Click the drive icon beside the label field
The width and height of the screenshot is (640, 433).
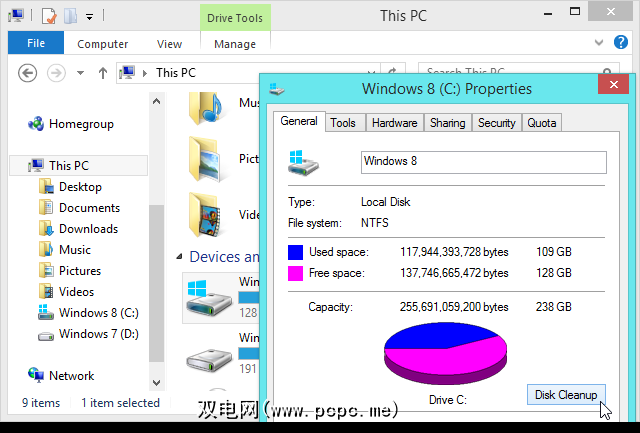pos(303,162)
